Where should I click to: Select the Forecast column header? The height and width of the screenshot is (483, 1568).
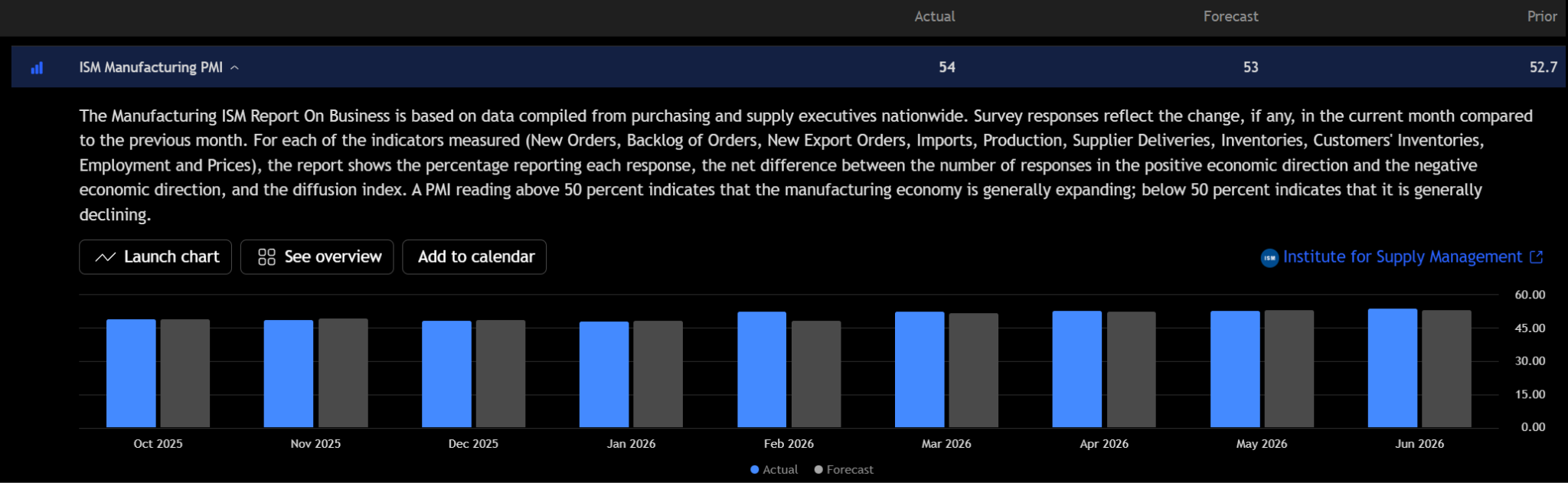(1230, 16)
